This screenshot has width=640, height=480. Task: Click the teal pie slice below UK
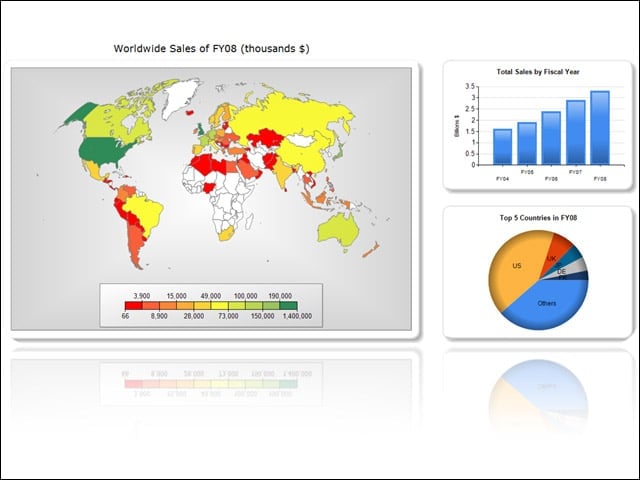pyautogui.click(x=573, y=256)
